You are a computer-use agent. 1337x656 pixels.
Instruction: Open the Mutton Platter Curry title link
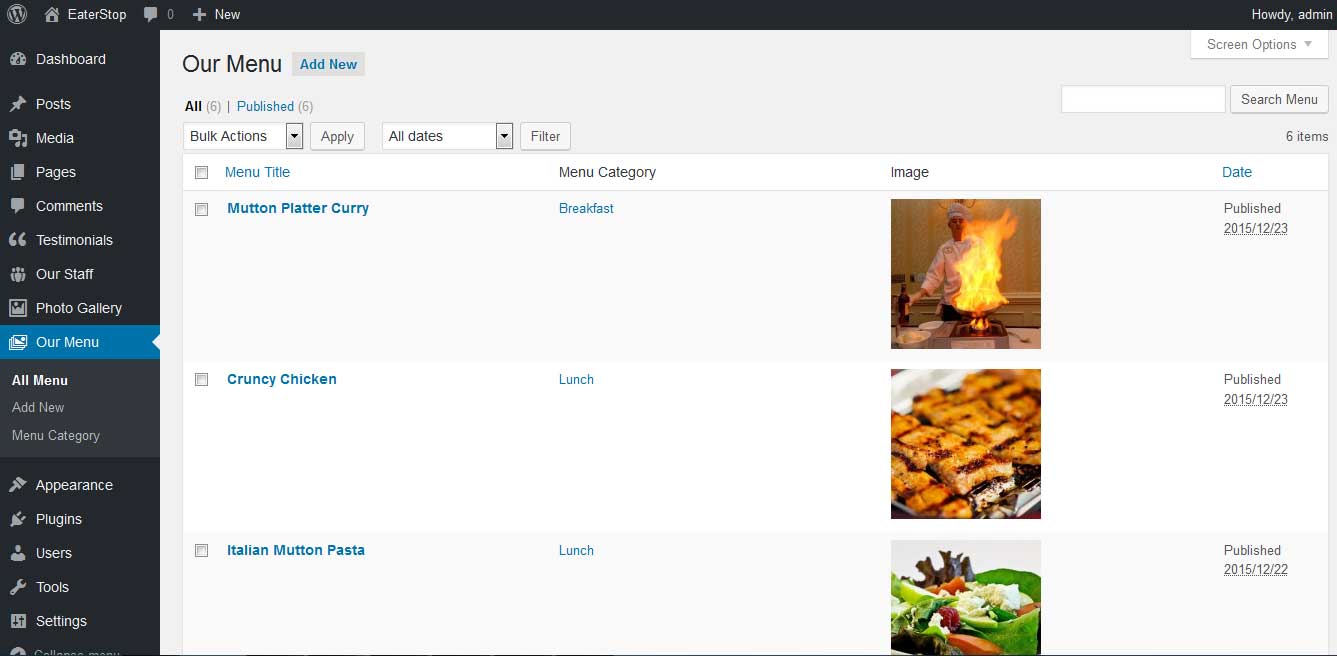pyautogui.click(x=298, y=208)
